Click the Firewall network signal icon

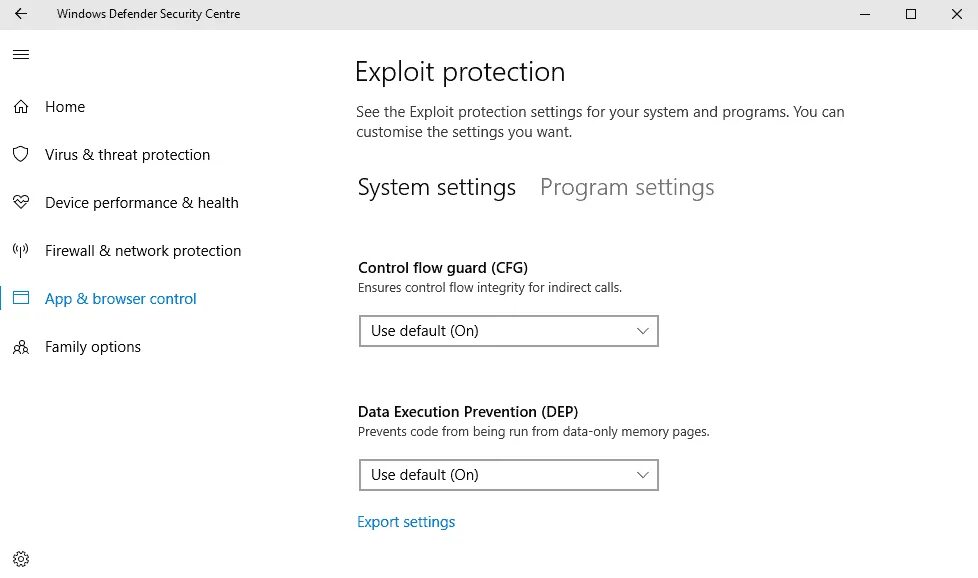pyautogui.click(x=21, y=251)
